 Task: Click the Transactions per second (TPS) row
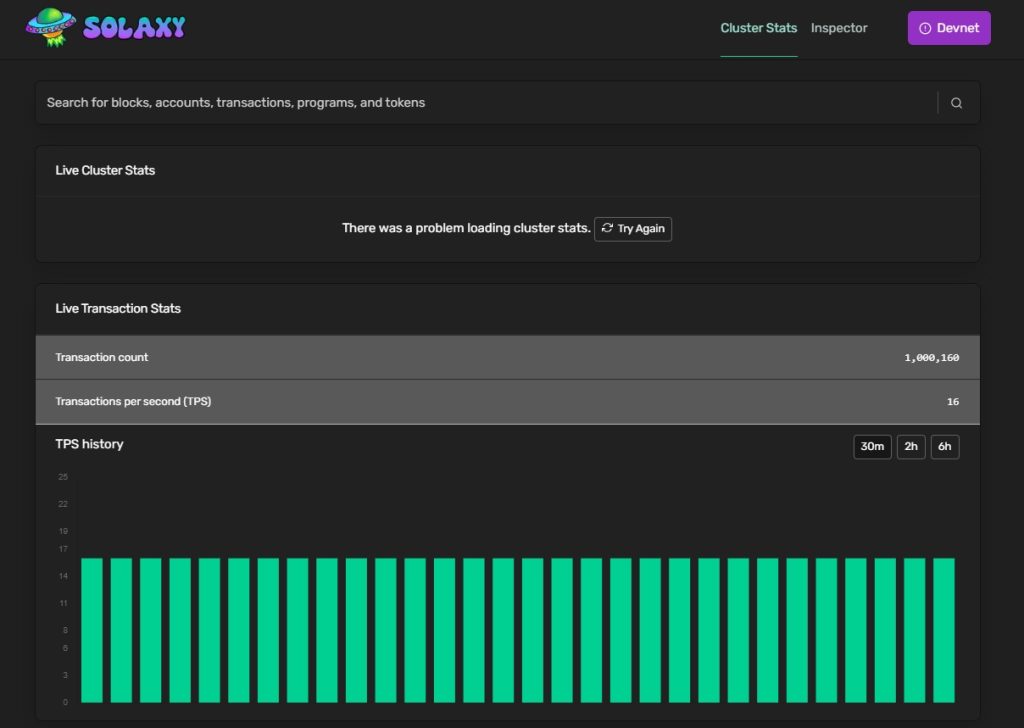[x=400, y=401]
